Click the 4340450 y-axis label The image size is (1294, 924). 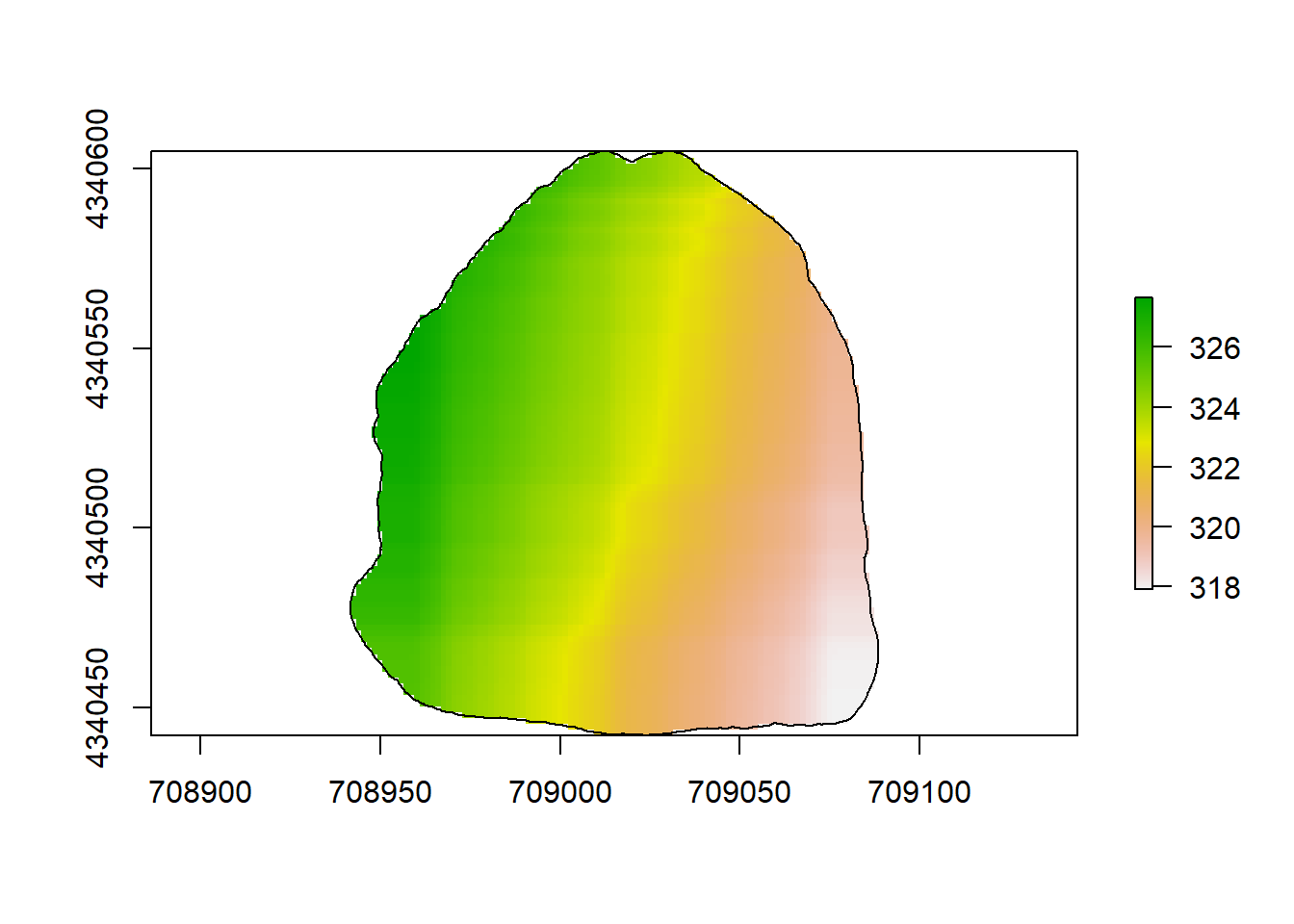pyautogui.click(x=97, y=707)
